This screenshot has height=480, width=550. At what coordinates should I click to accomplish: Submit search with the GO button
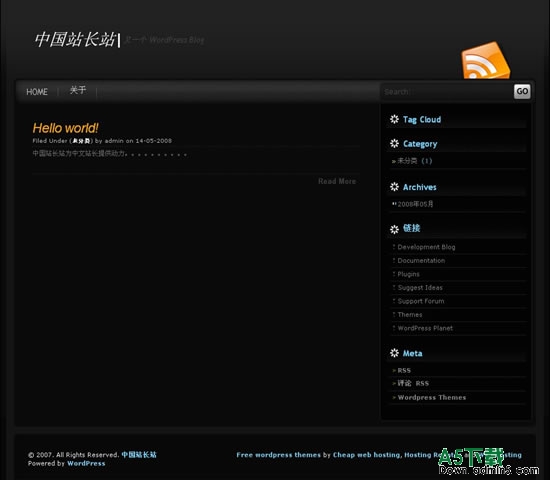tap(522, 91)
